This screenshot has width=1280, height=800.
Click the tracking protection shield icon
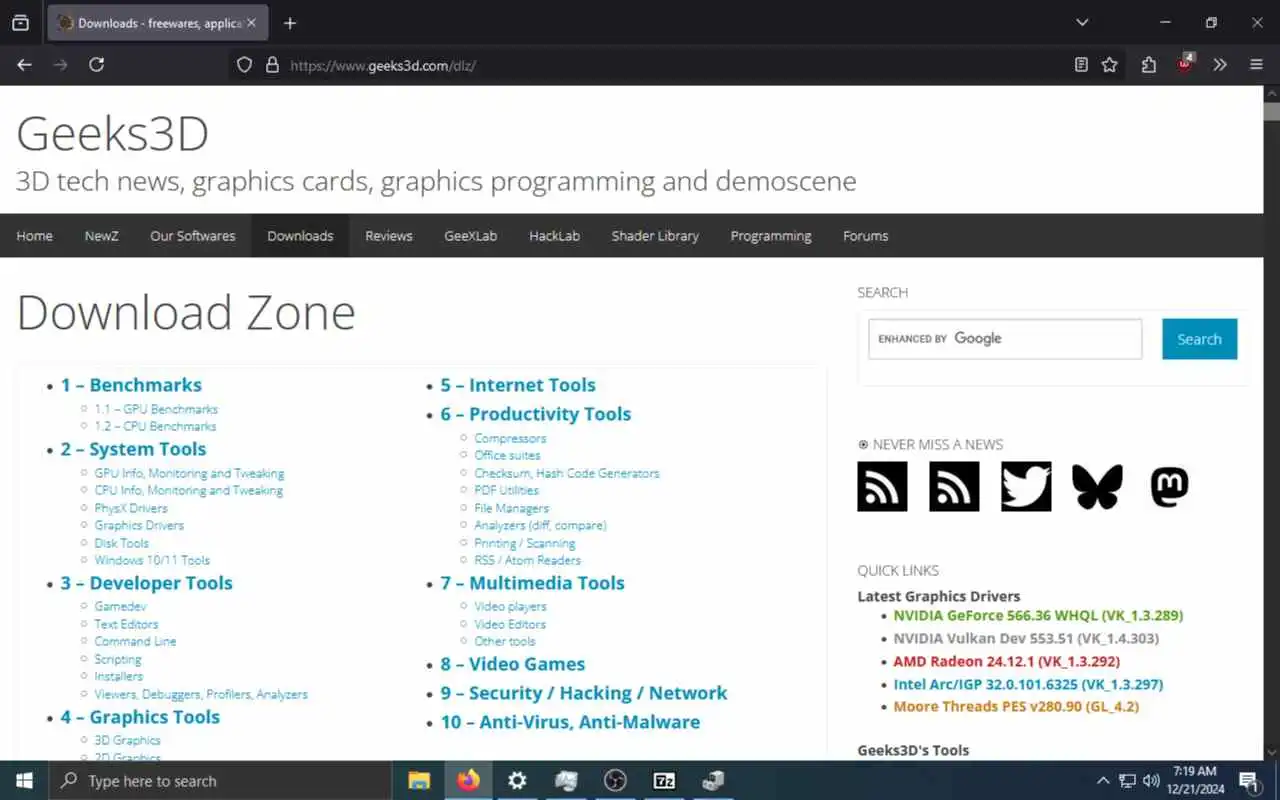point(244,65)
